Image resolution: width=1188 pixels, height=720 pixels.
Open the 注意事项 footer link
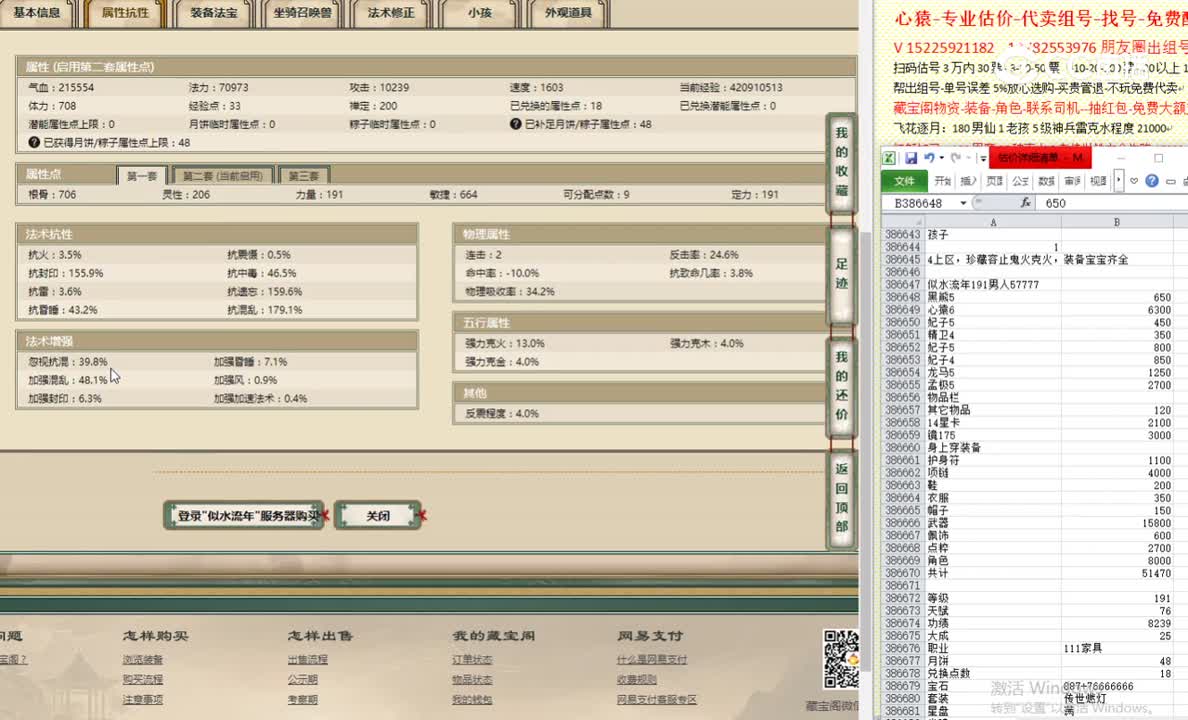(x=142, y=700)
